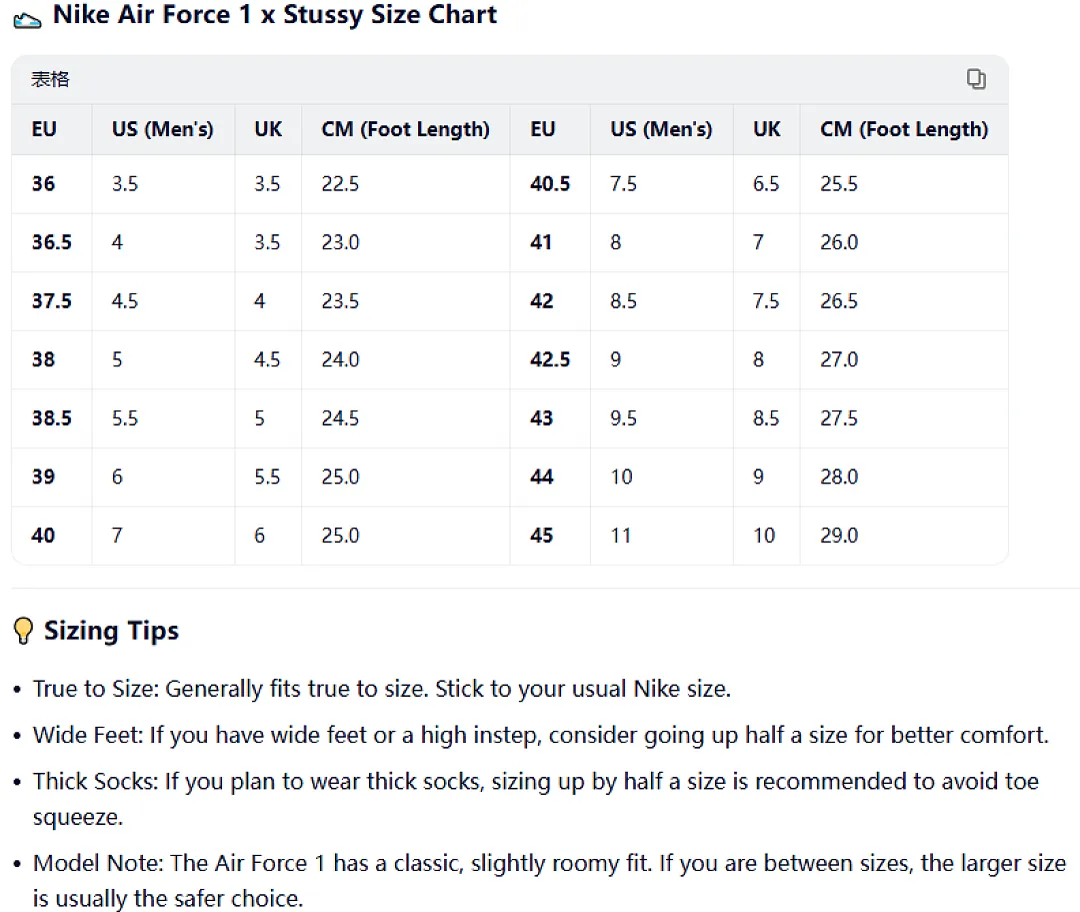Select EU size 40.5 cell

click(x=550, y=184)
